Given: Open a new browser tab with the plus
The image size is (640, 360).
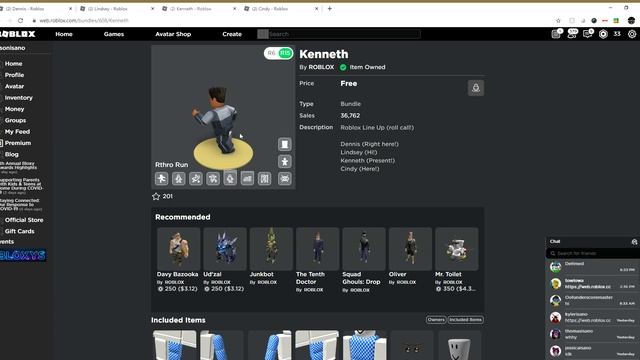Looking at the screenshot, I should click(x=329, y=9).
